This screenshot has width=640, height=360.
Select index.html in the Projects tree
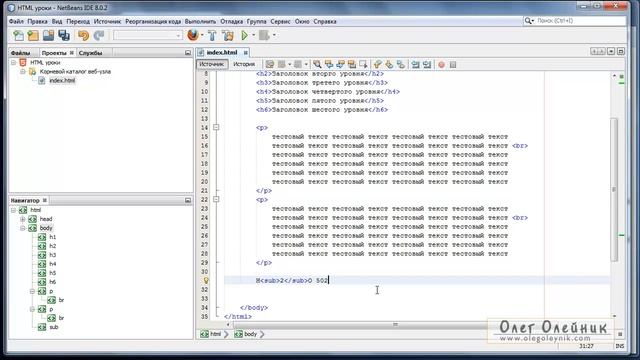(62, 80)
